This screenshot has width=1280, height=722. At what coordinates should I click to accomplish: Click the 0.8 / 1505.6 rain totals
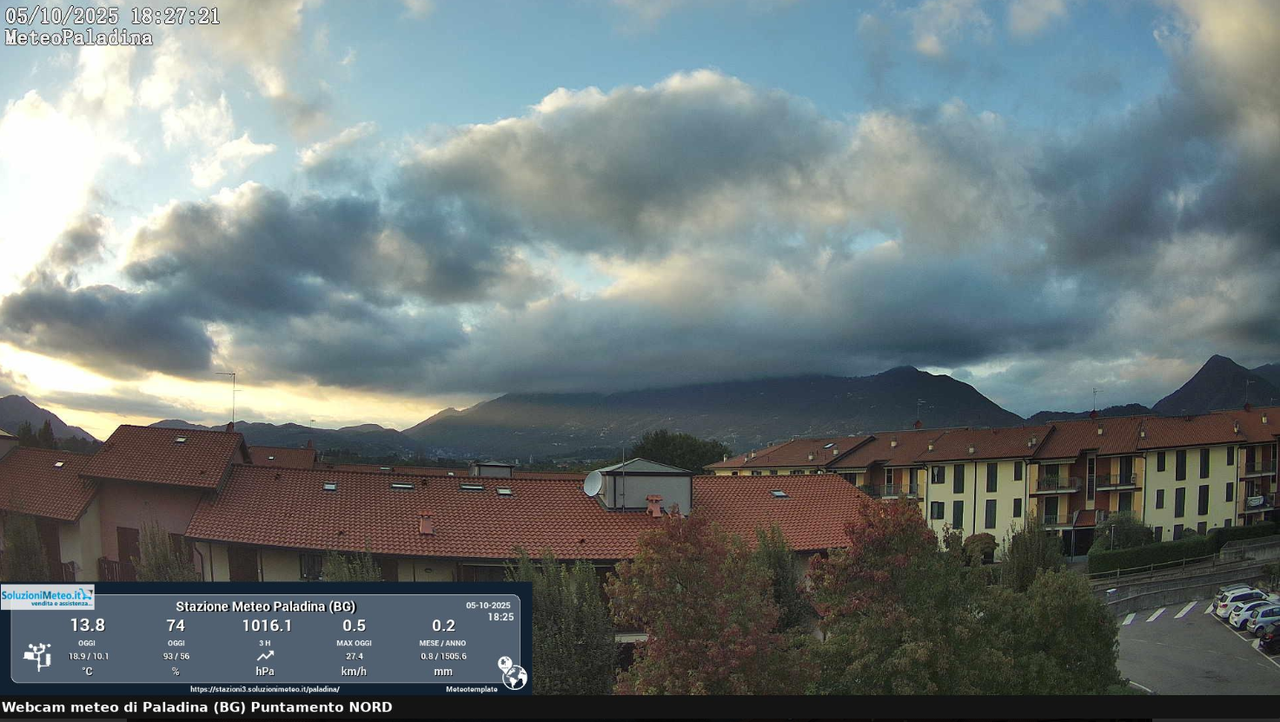443,656
